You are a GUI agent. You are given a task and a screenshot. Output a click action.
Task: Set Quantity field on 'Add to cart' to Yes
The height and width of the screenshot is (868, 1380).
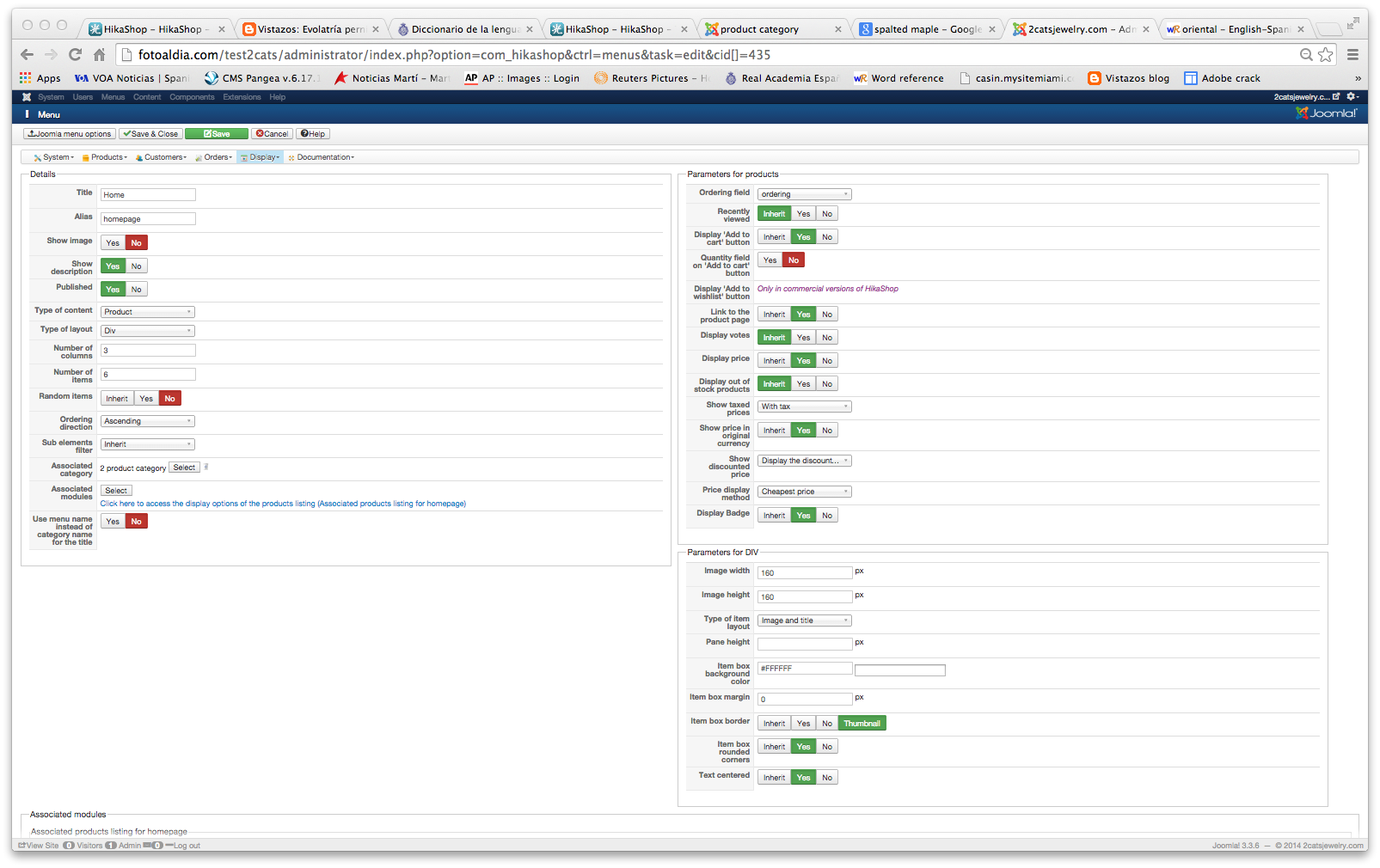tap(770, 260)
